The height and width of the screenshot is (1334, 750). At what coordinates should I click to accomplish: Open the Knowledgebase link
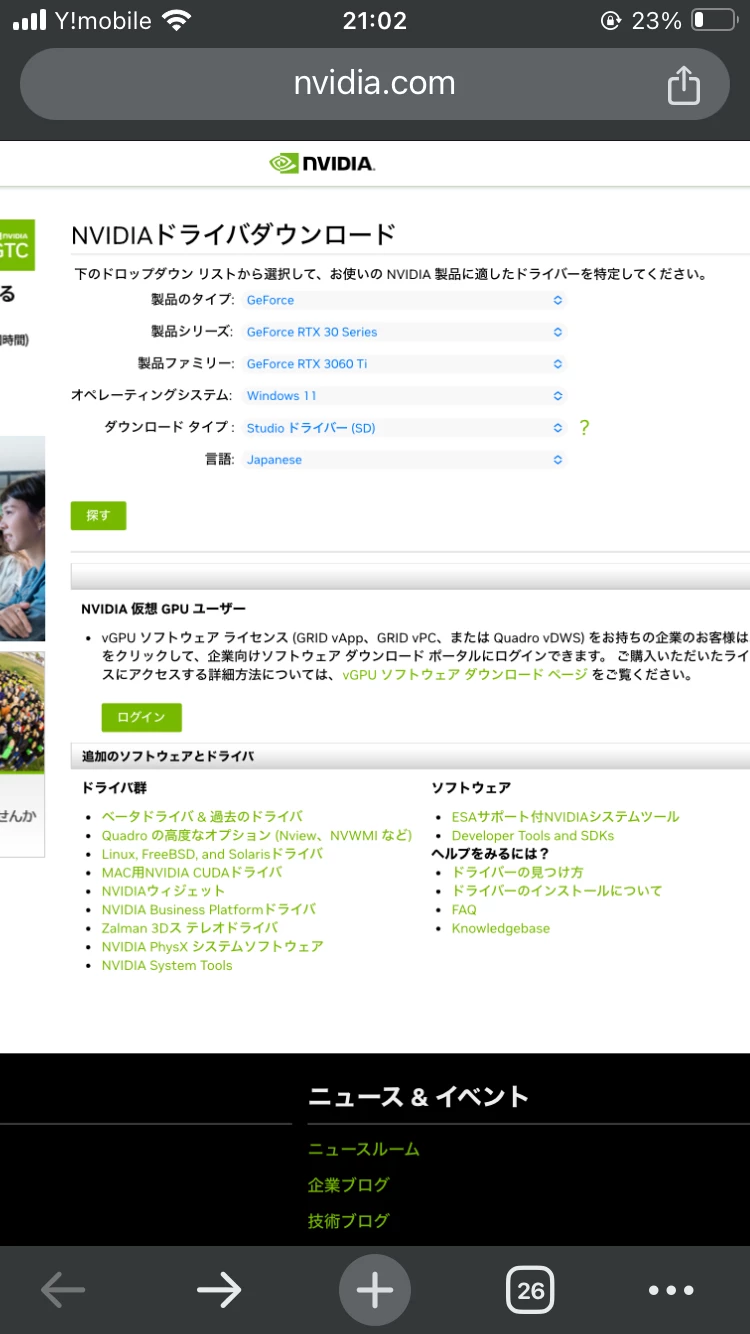pyautogui.click(x=501, y=929)
